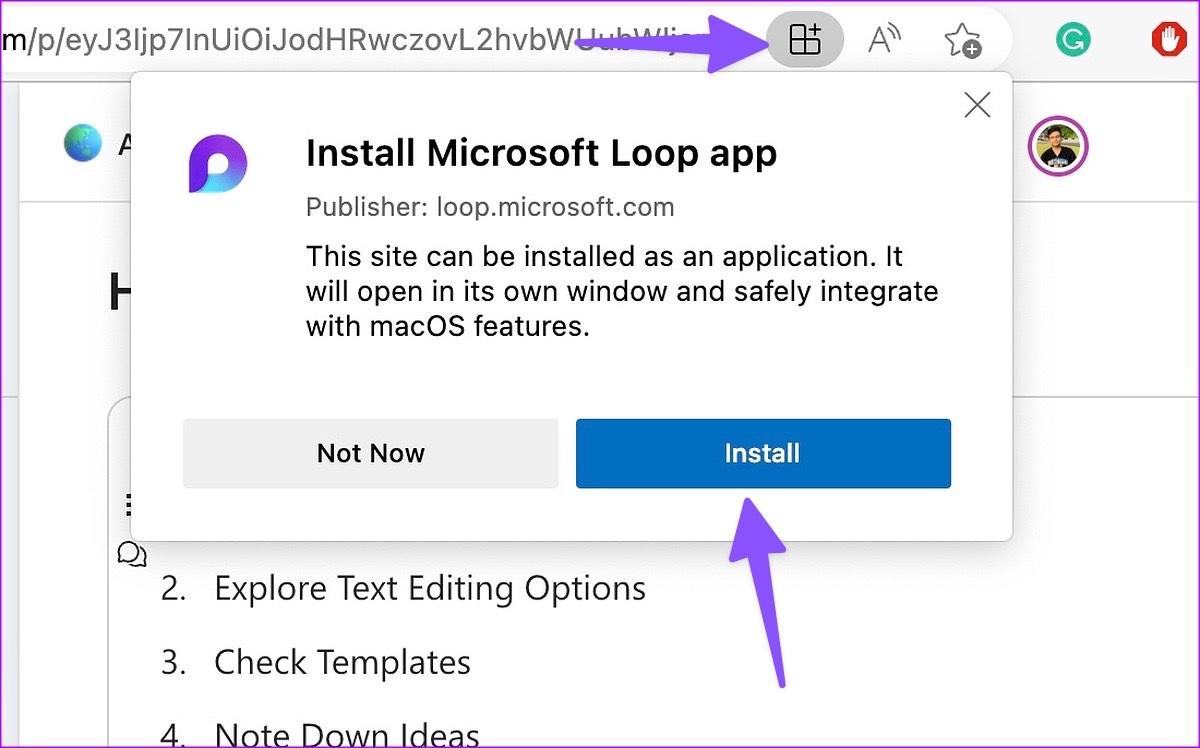
Task: Open the green Grammarly extension
Action: click(x=1073, y=40)
